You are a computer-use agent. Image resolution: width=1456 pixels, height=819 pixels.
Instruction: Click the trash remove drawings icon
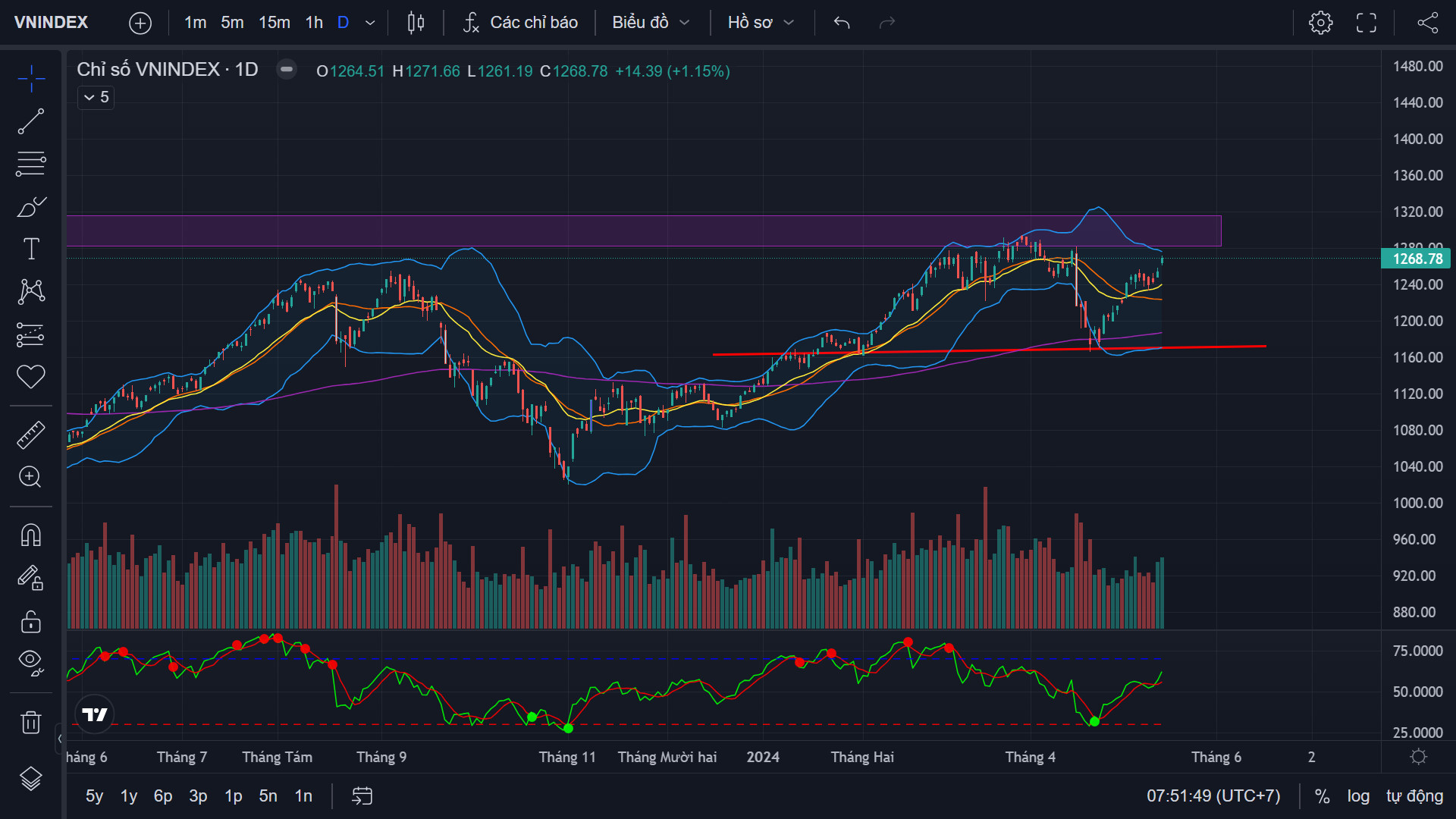coord(31,722)
